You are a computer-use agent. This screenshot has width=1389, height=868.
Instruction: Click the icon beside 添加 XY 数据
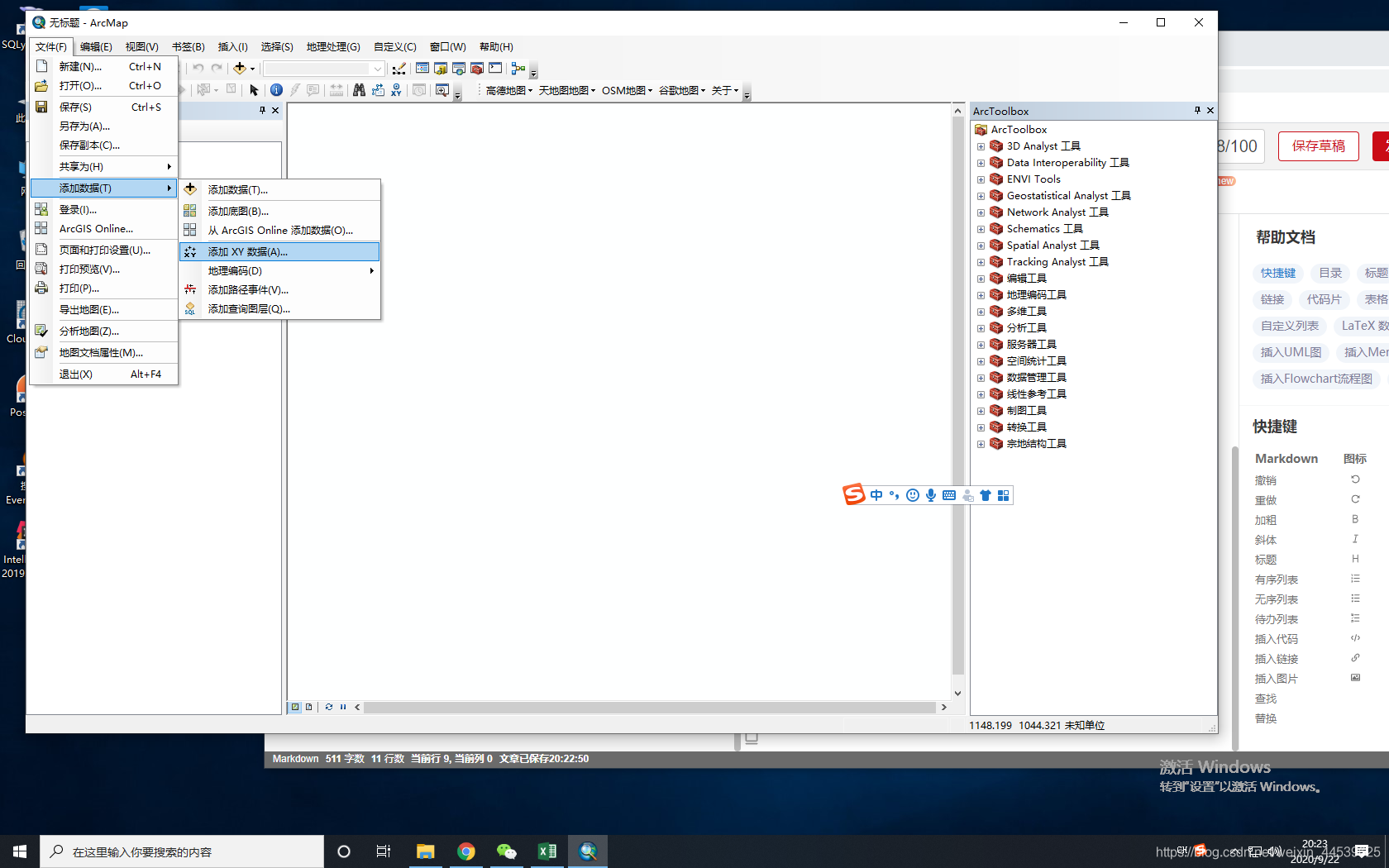[190, 251]
